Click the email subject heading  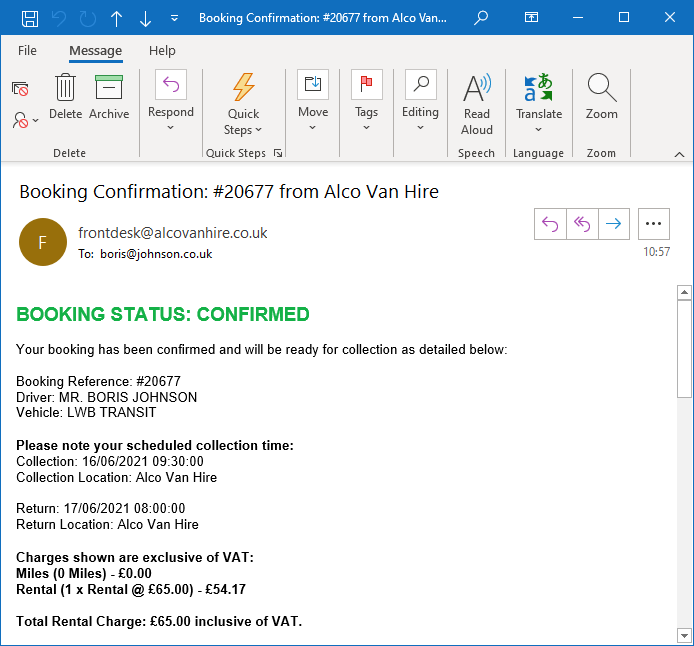click(229, 192)
